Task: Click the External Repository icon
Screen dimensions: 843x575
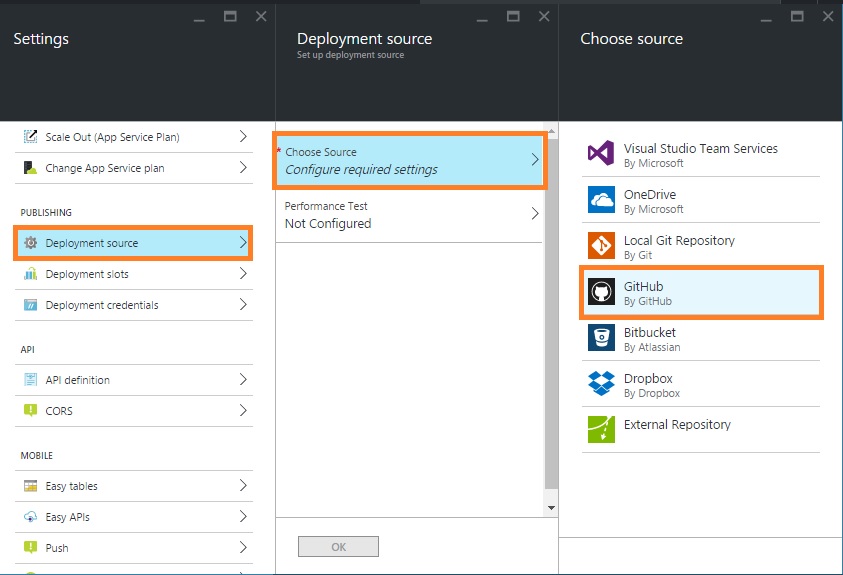Action: pyautogui.click(x=601, y=429)
